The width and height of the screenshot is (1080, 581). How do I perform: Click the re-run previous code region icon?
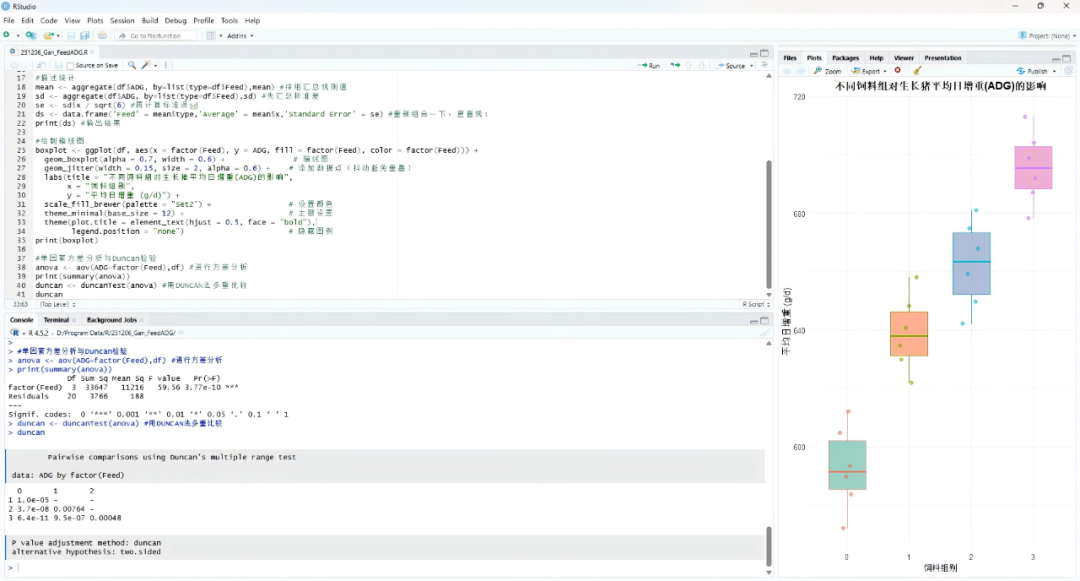click(675, 65)
